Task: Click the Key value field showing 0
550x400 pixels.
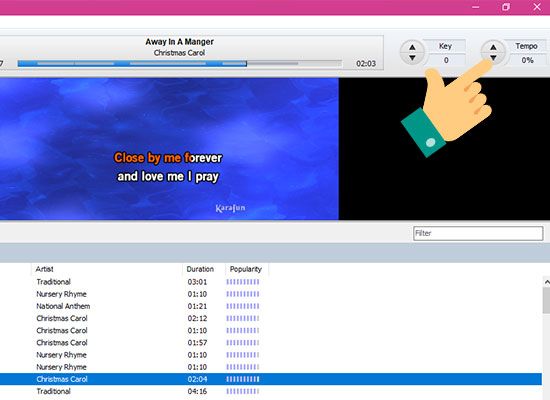Action: coord(446,60)
